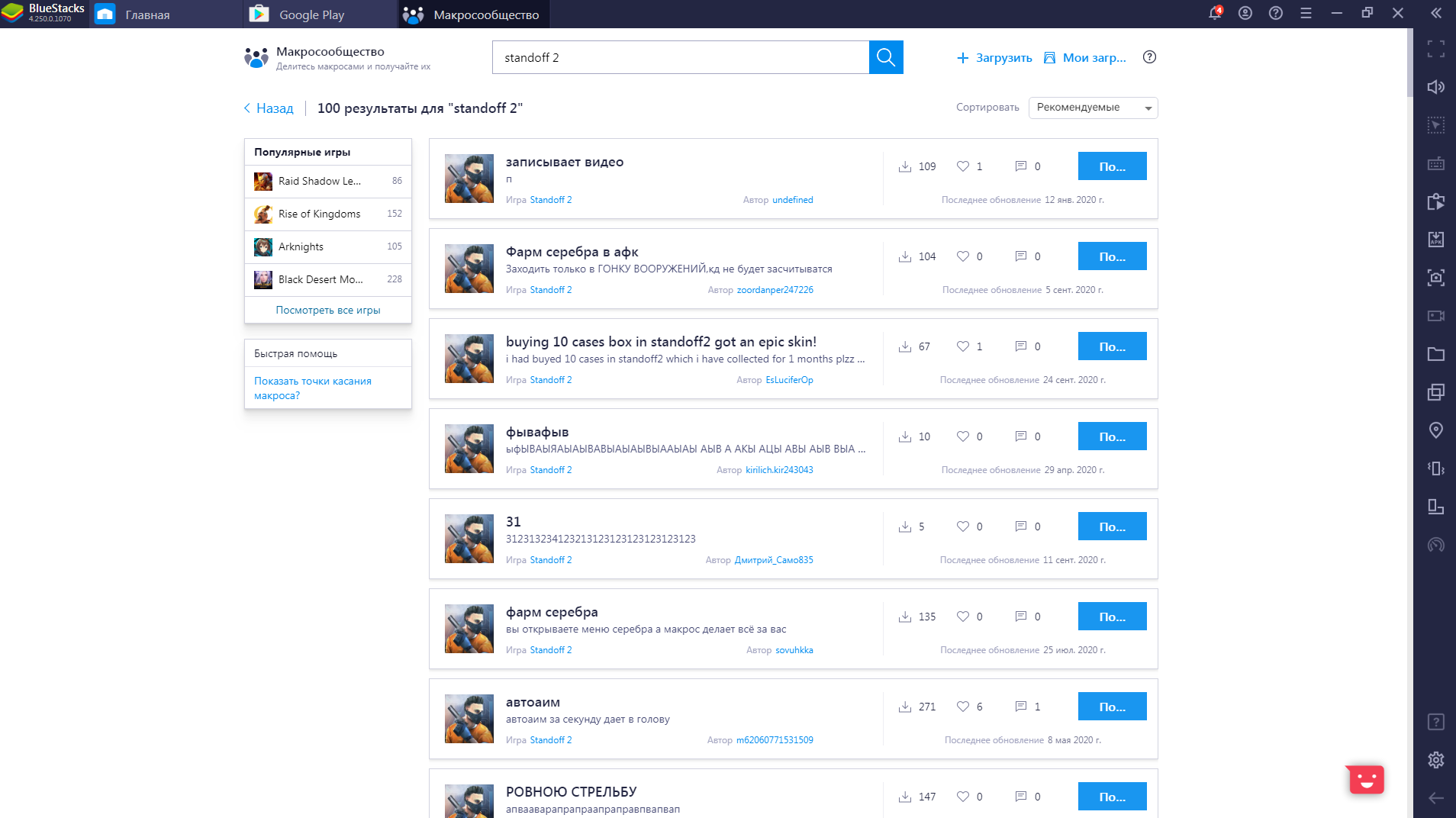
Task: Open the red chat bot bubble
Action: click(x=1365, y=779)
